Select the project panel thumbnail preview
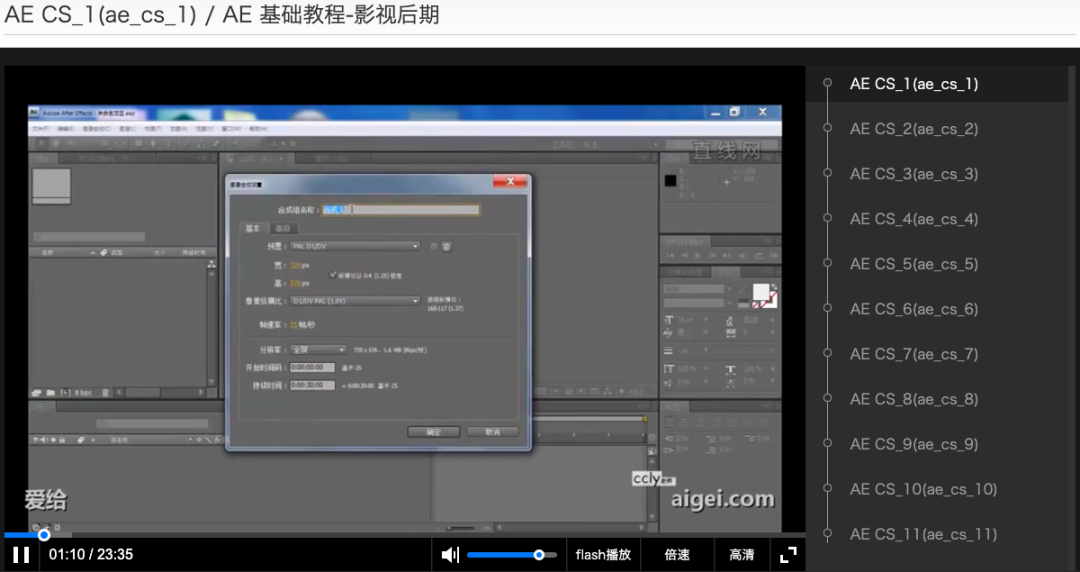The height and width of the screenshot is (572, 1080). [52, 185]
